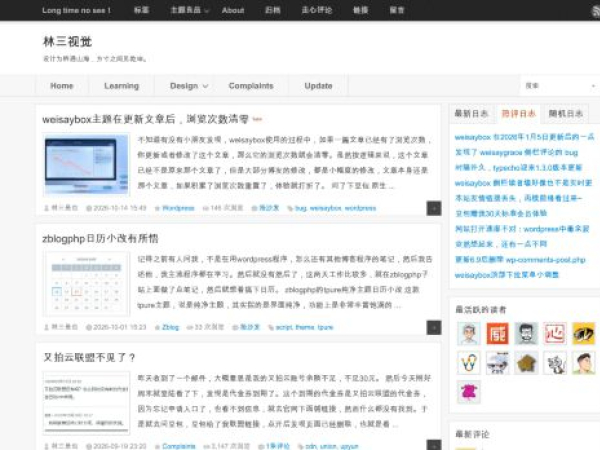600x450 pixels.
Task: Open the weisaybox主题 post title
Action: click(145, 119)
